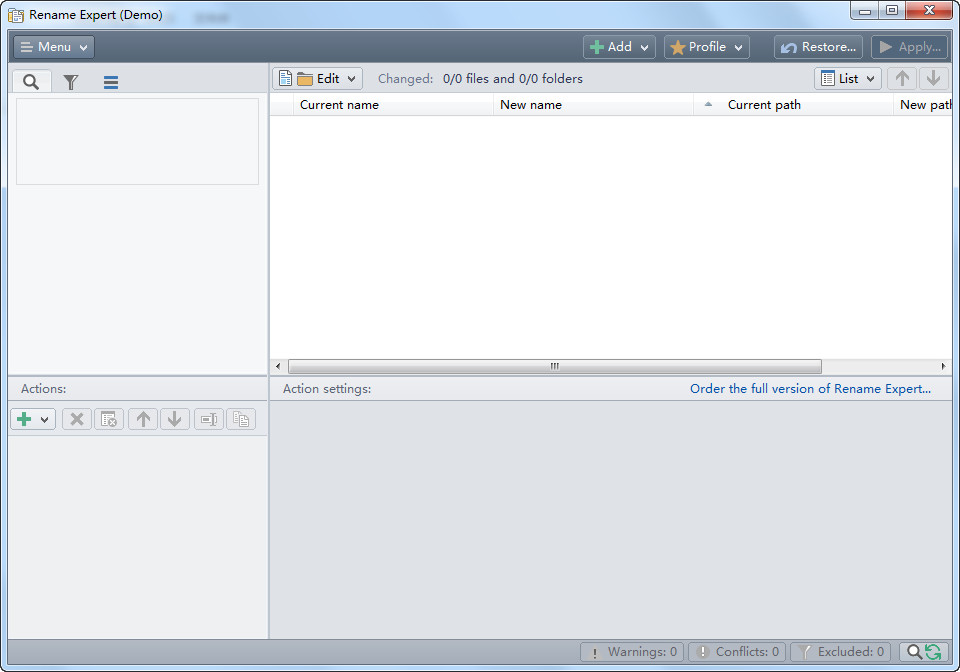Move selected file down with arrow icon
The image size is (960, 672).
pyautogui.click(x=933, y=78)
